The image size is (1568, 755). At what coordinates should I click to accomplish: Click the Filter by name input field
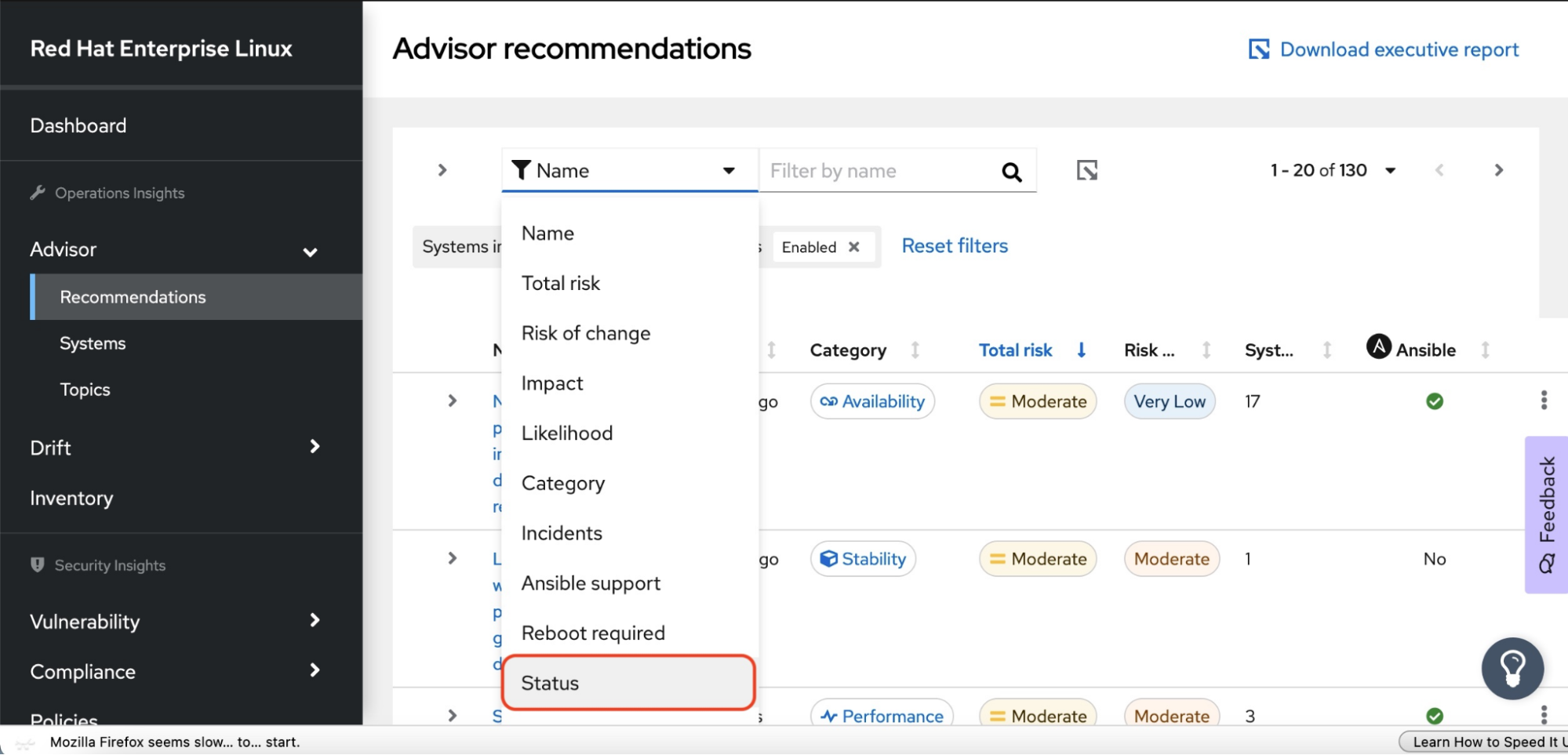coord(879,171)
